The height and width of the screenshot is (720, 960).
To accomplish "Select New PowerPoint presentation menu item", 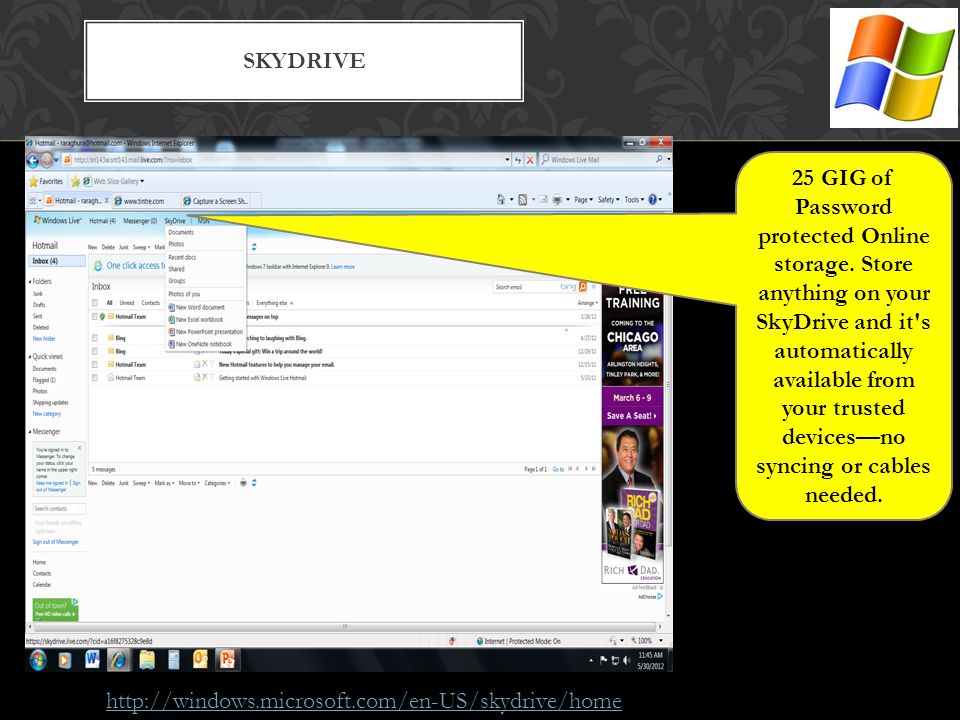I will click(206, 332).
